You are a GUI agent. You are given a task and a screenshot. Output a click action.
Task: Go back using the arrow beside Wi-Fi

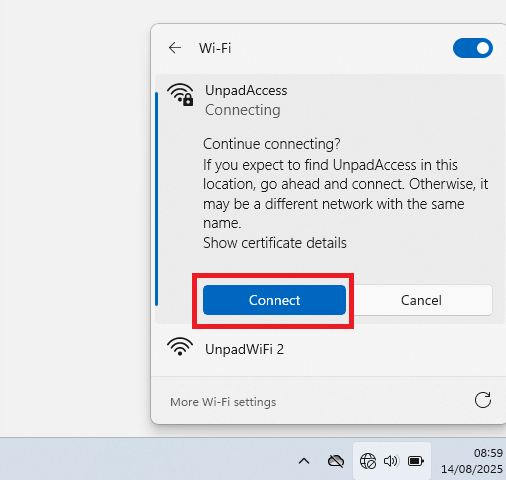175,48
